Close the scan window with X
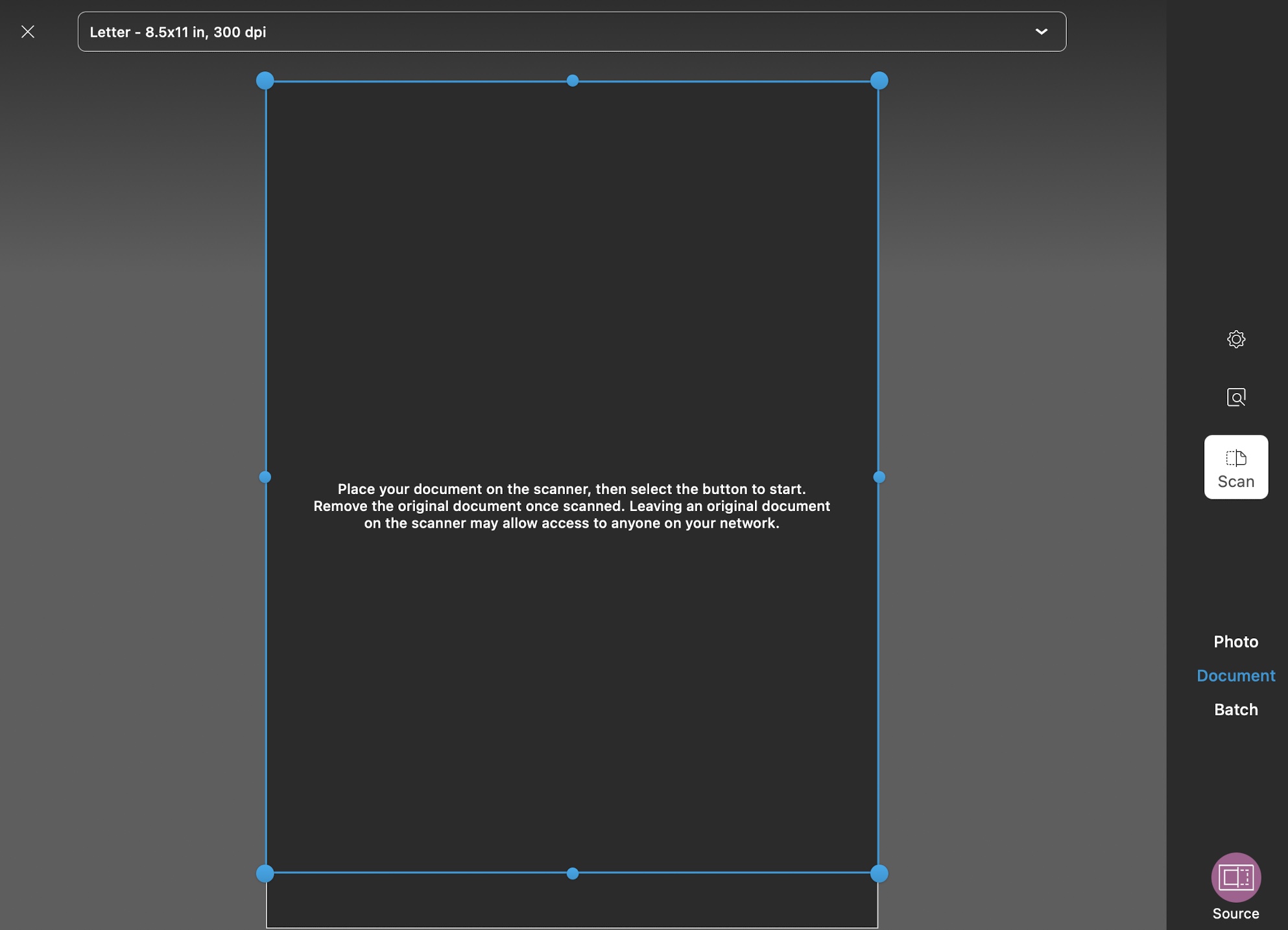The width and height of the screenshot is (1288, 930). click(x=27, y=32)
